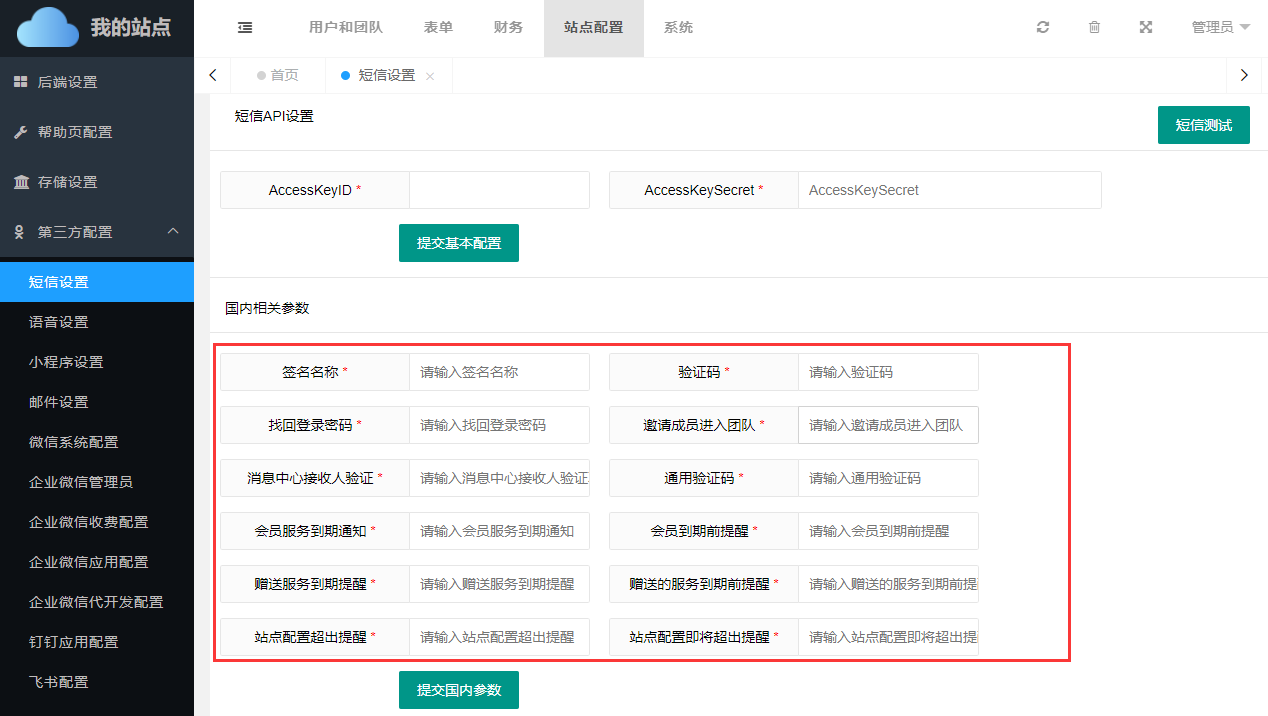Switch to the 财务 top menu
The image size is (1268, 716).
click(508, 28)
